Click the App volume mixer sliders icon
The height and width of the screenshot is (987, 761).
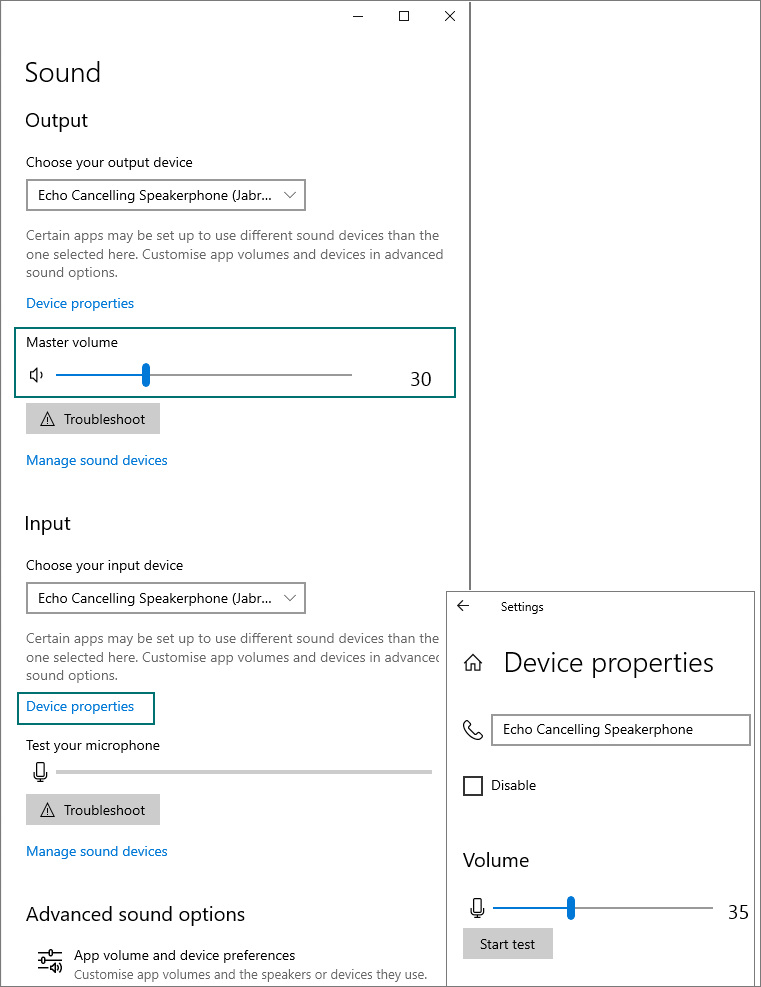click(50, 963)
